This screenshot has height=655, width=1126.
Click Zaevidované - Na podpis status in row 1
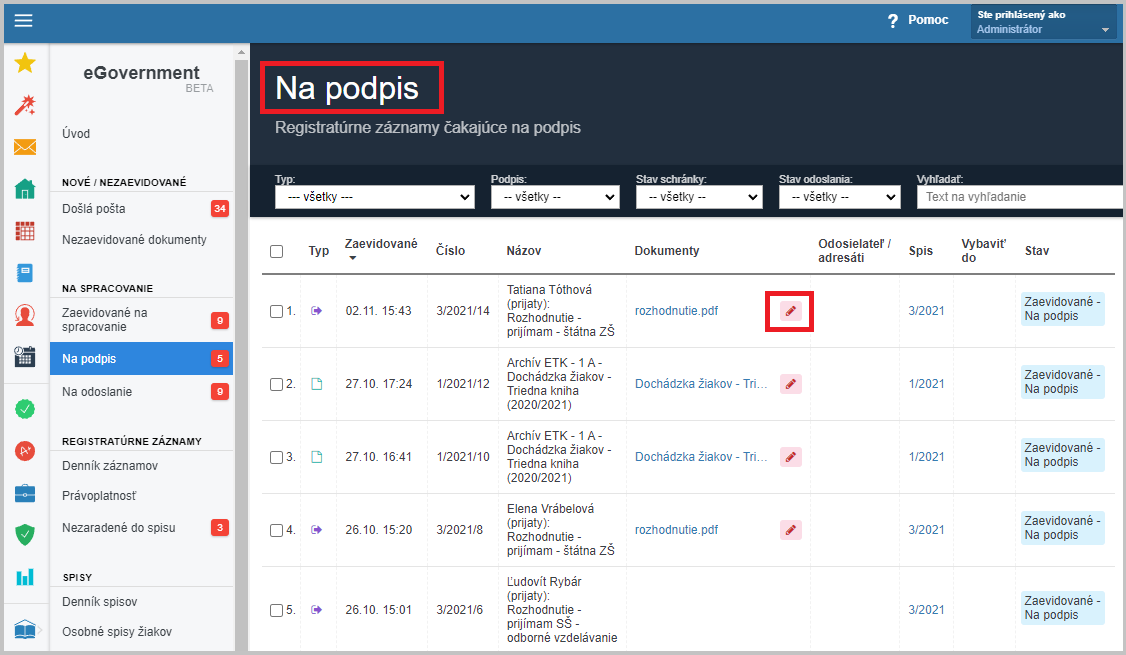coord(1062,309)
